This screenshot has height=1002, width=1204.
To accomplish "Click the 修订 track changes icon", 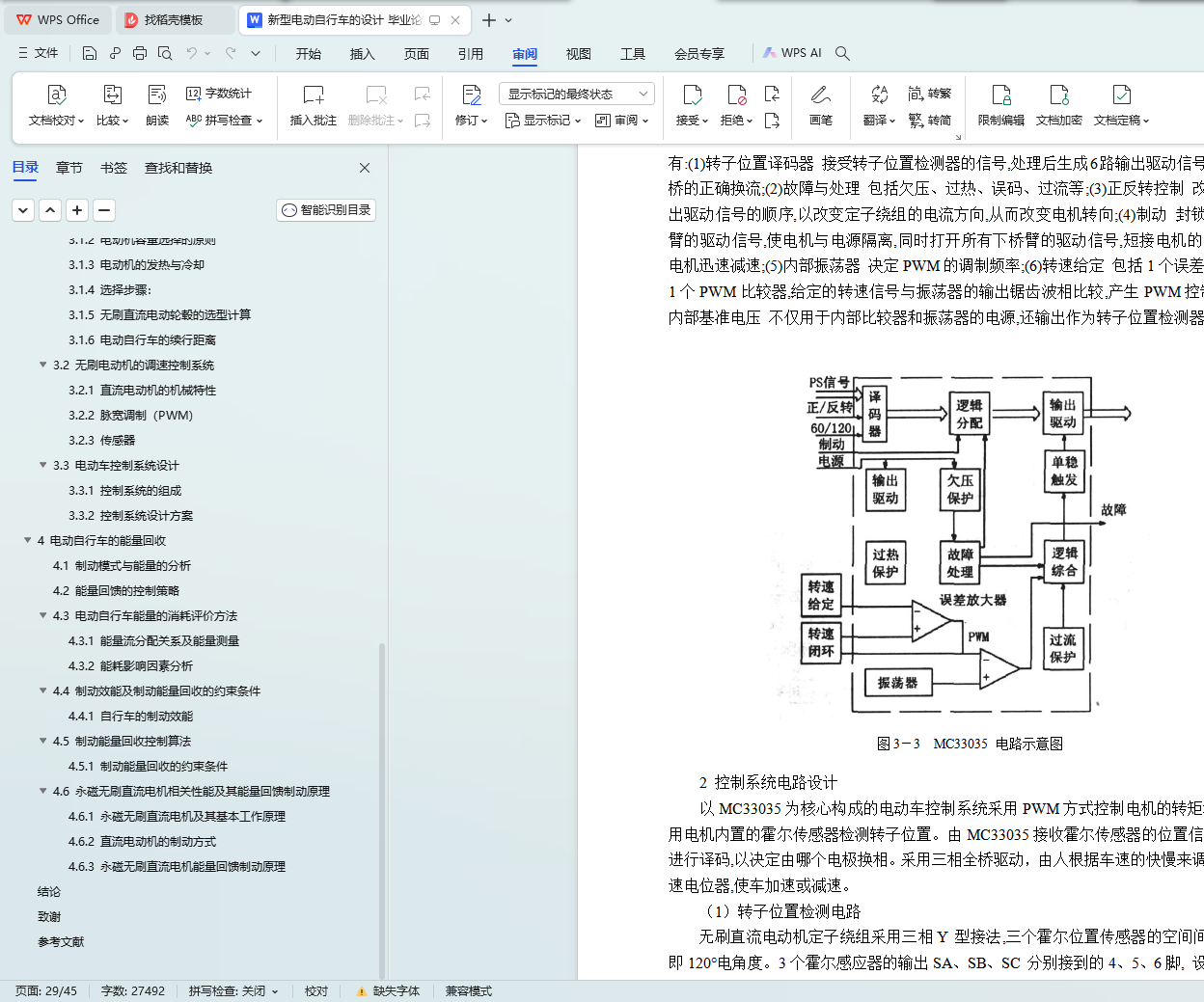I will pos(472,95).
